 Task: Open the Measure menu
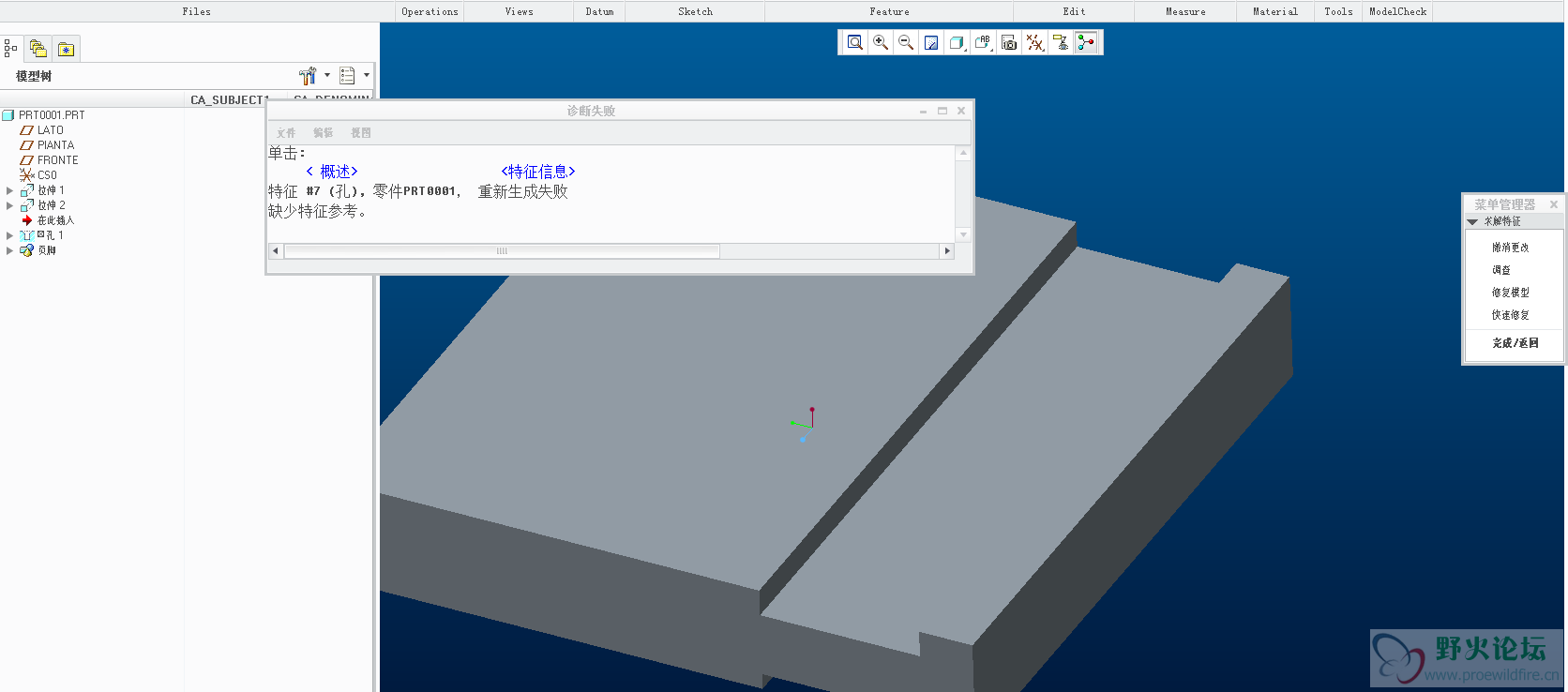click(1186, 11)
